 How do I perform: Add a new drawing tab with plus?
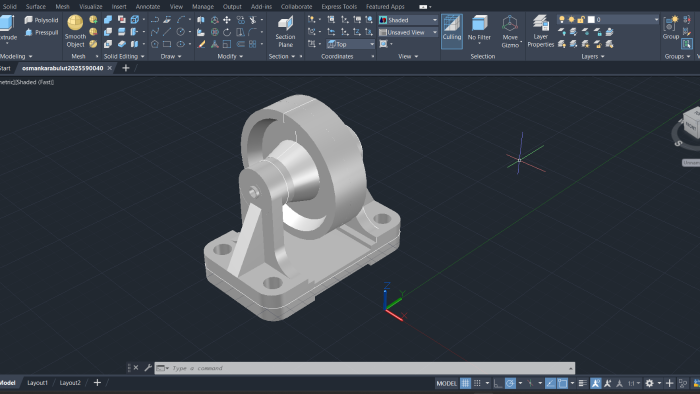click(x=126, y=68)
